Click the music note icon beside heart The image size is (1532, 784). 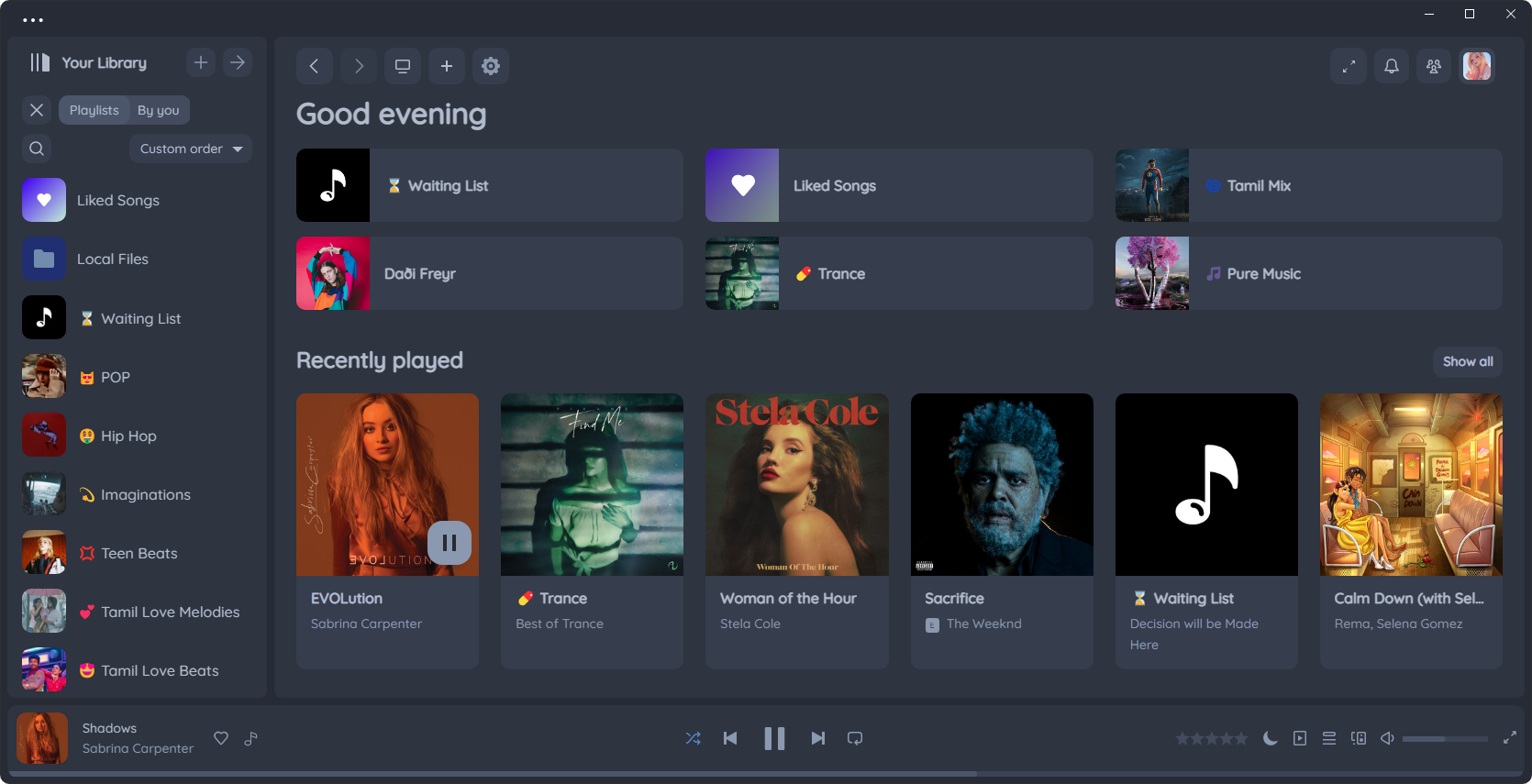click(x=250, y=738)
